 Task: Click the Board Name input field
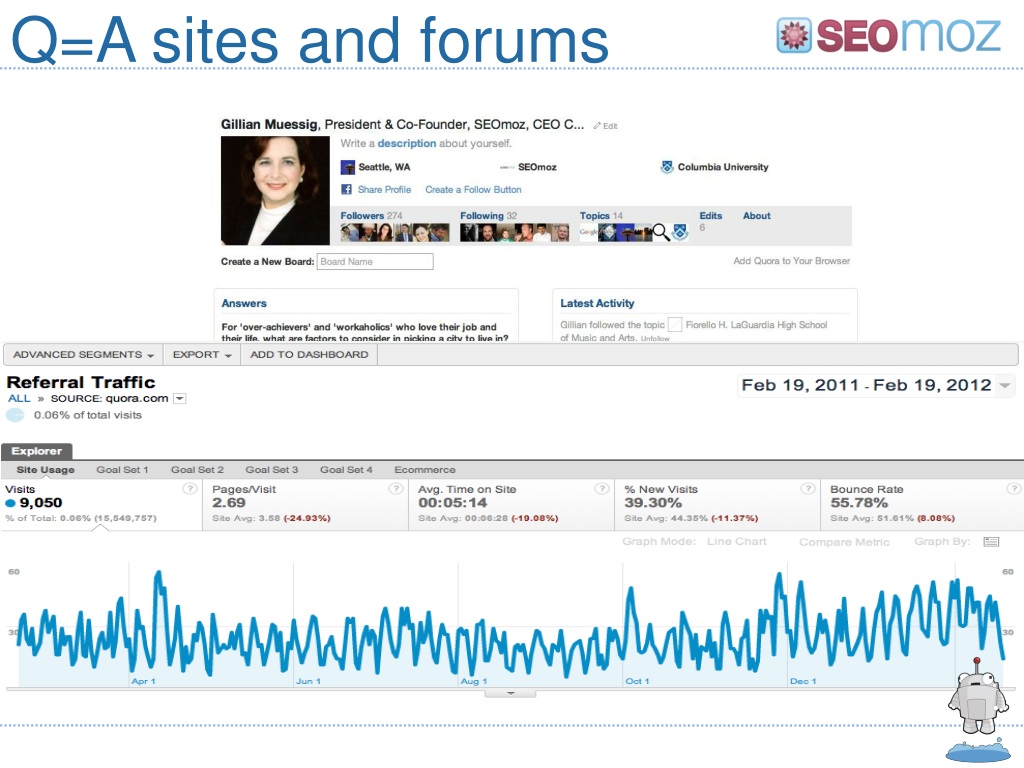(375, 261)
